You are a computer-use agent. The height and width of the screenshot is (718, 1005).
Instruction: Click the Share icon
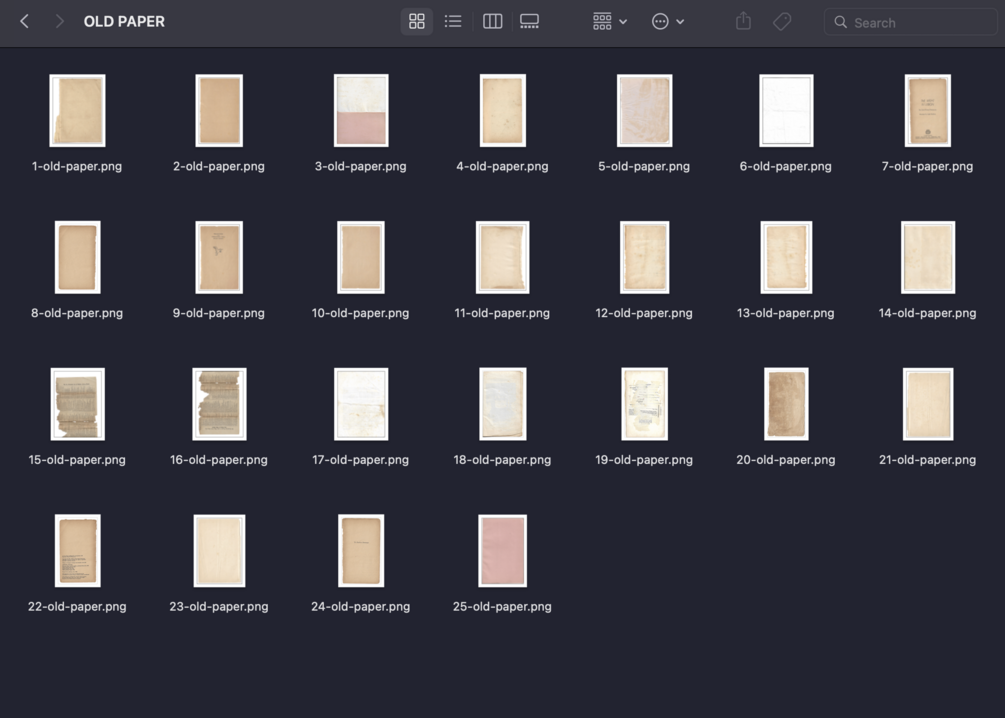pyautogui.click(x=743, y=22)
